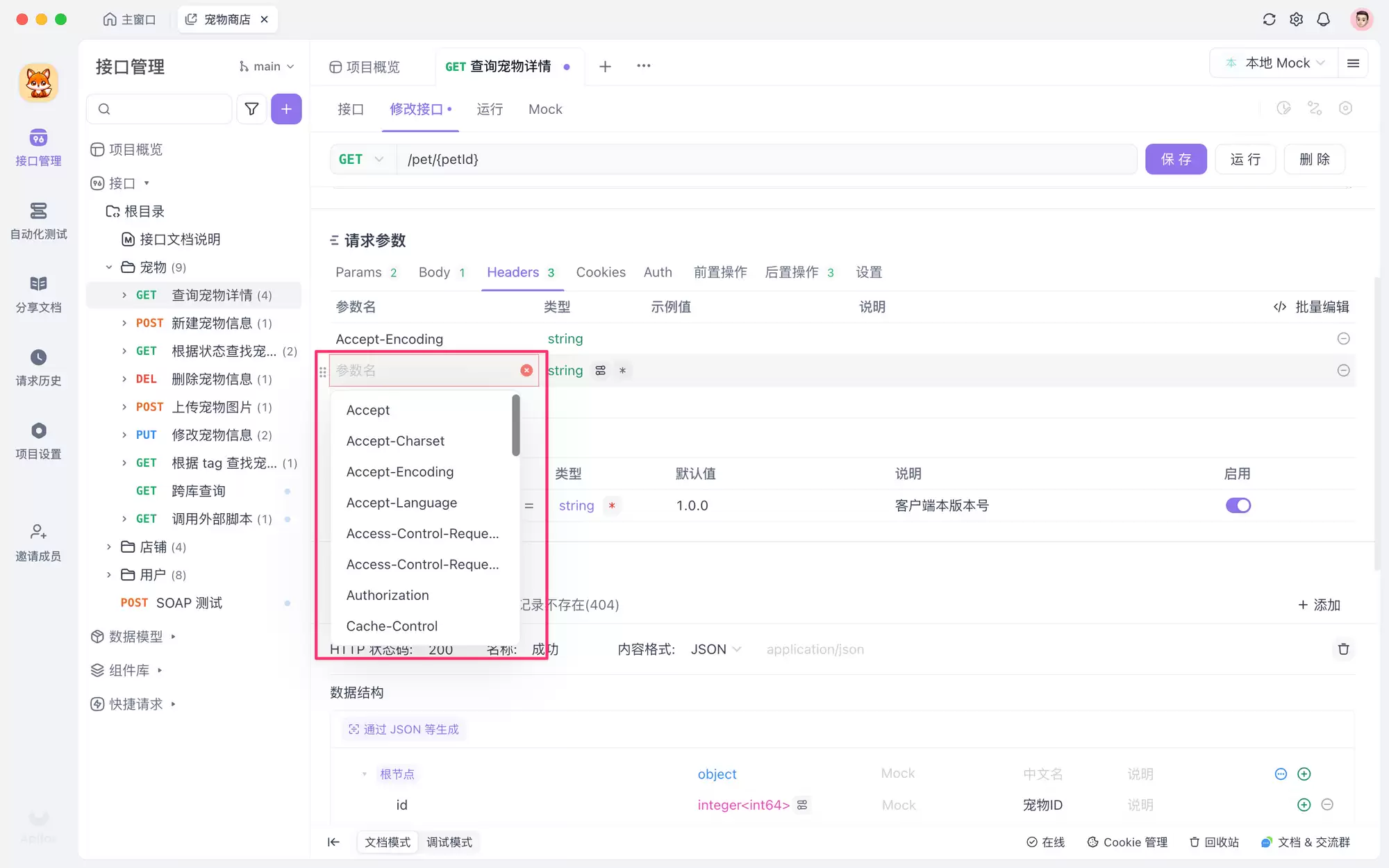The height and width of the screenshot is (868, 1389).
Task: Open the 接口管理 sidebar section
Action: coord(38,147)
